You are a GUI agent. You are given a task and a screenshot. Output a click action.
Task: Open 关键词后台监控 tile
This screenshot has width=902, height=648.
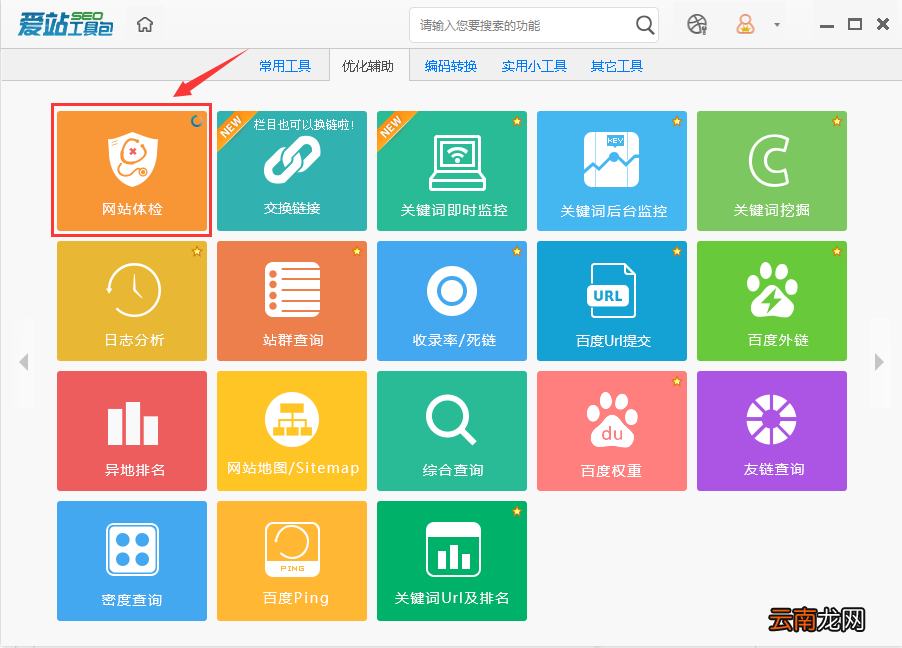point(611,171)
